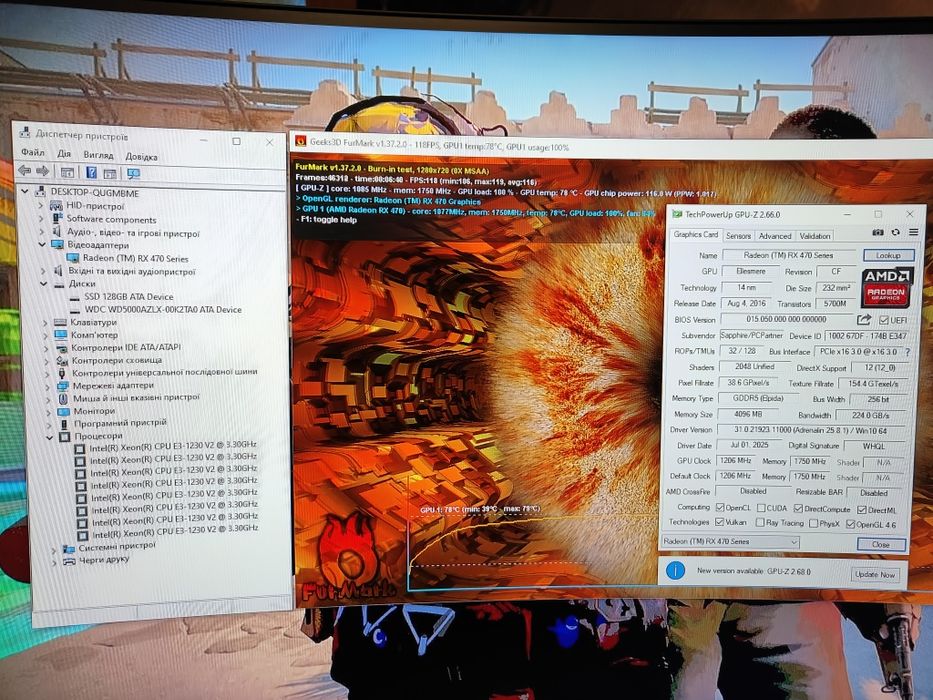Click the FurMark icon in window title bar
Screen dimensions: 933x700
coord(300,142)
